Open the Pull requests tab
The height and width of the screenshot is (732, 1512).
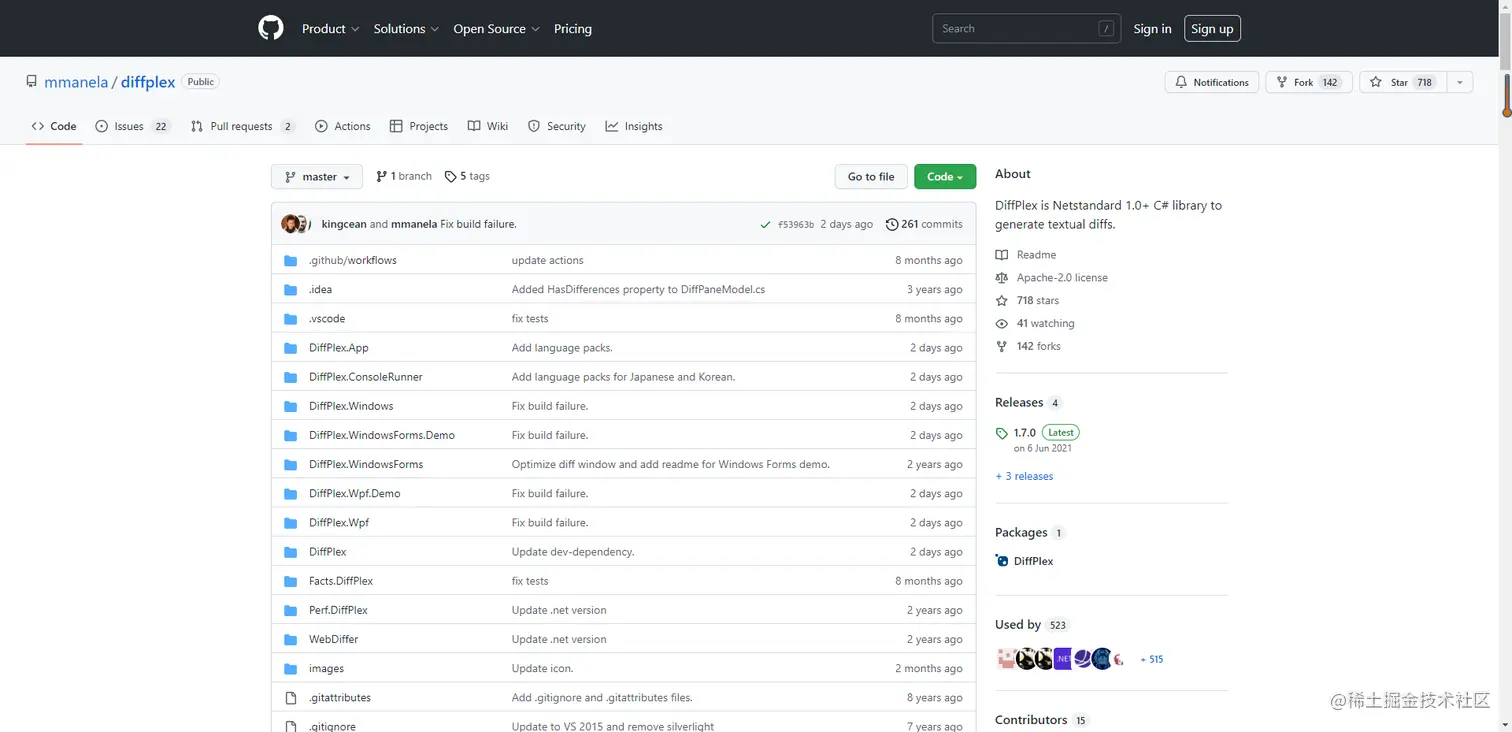click(243, 126)
